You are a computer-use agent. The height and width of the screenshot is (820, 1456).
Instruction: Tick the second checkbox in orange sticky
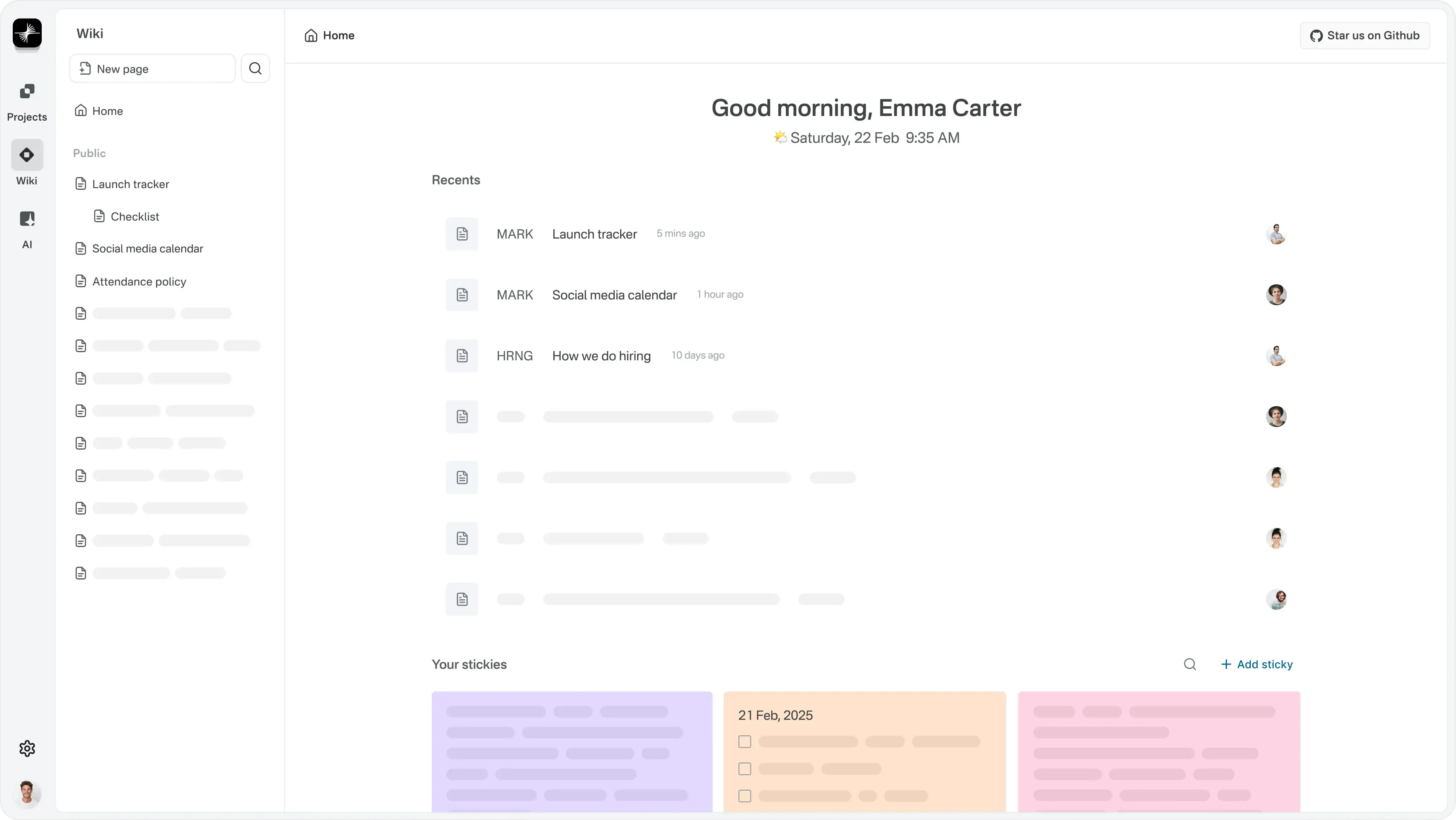coord(744,769)
